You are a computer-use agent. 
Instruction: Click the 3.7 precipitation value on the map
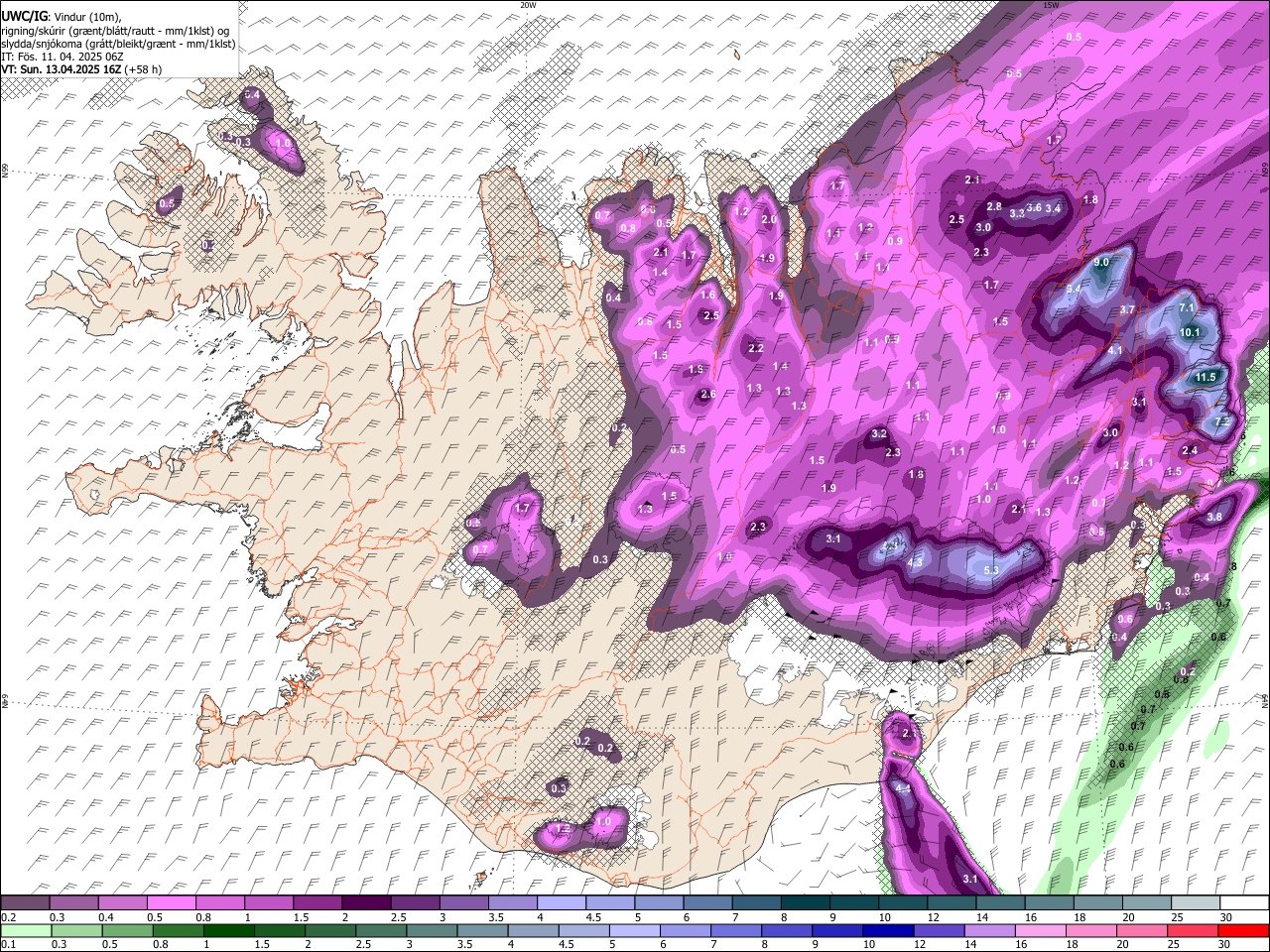[1127, 309]
